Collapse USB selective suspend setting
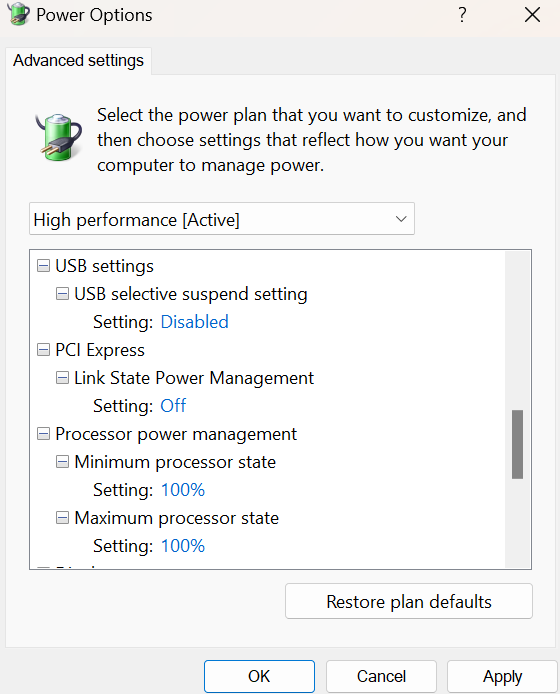This screenshot has height=694, width=560. [x=62, y=294]
